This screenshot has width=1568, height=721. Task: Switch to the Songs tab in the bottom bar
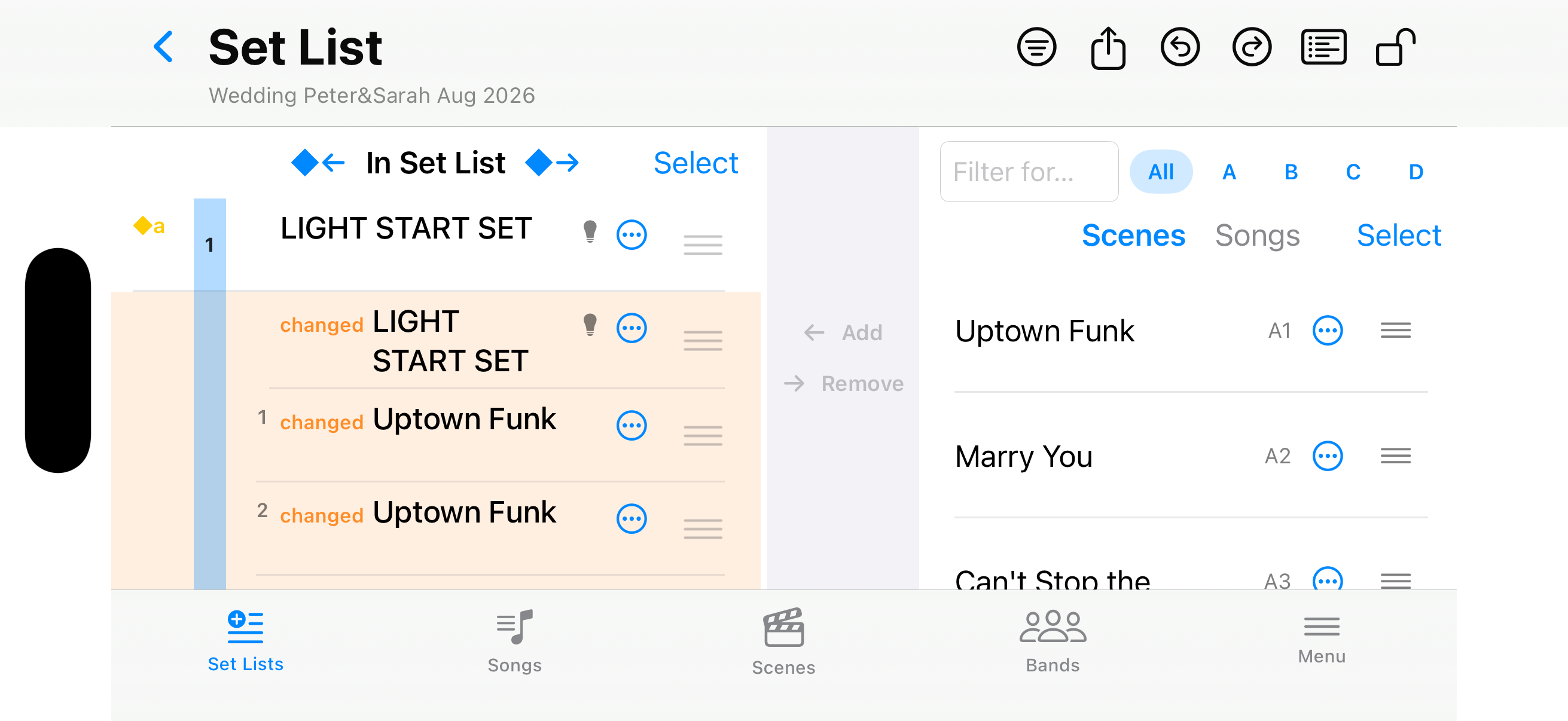[x=514, y=641]
